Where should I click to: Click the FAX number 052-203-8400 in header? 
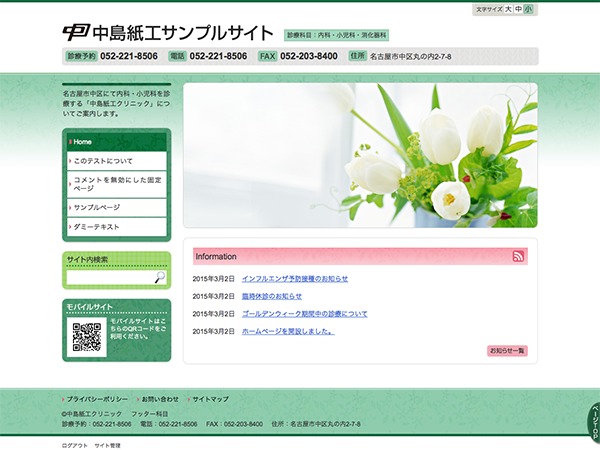tap(309, 56)
